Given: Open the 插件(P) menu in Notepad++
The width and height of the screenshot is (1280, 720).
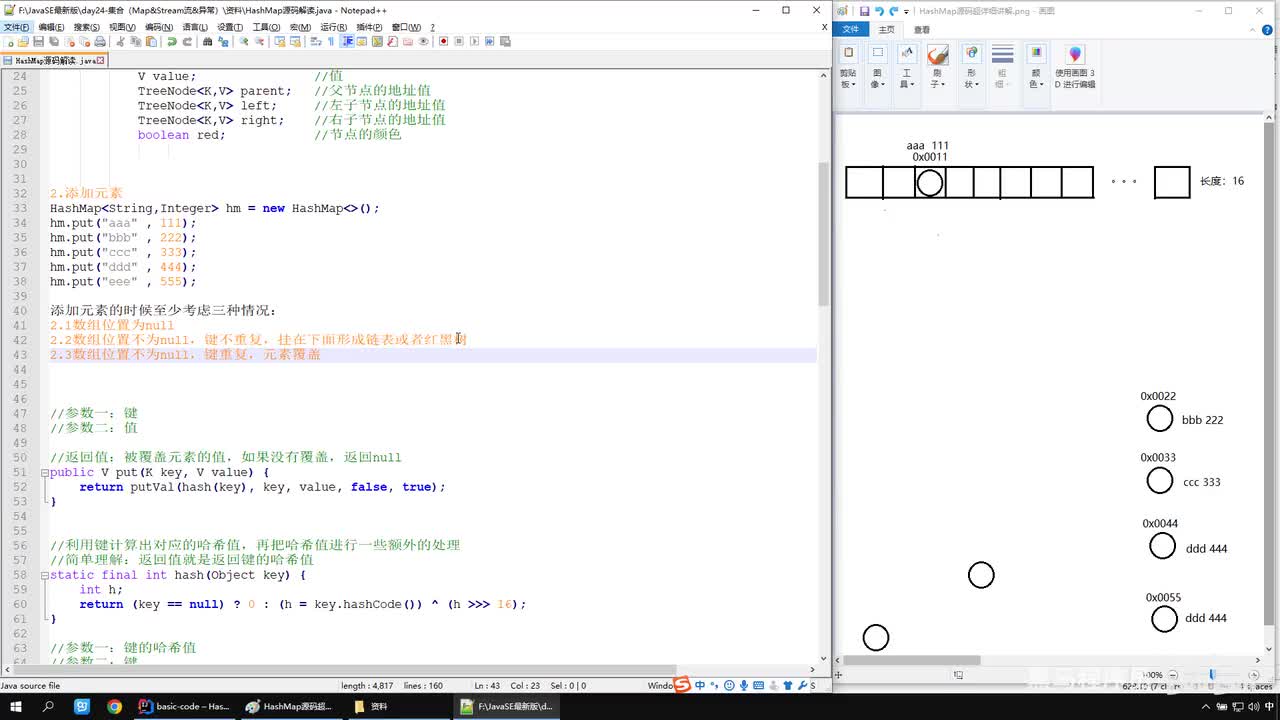Looking at the screenshot, I should 369,27.
